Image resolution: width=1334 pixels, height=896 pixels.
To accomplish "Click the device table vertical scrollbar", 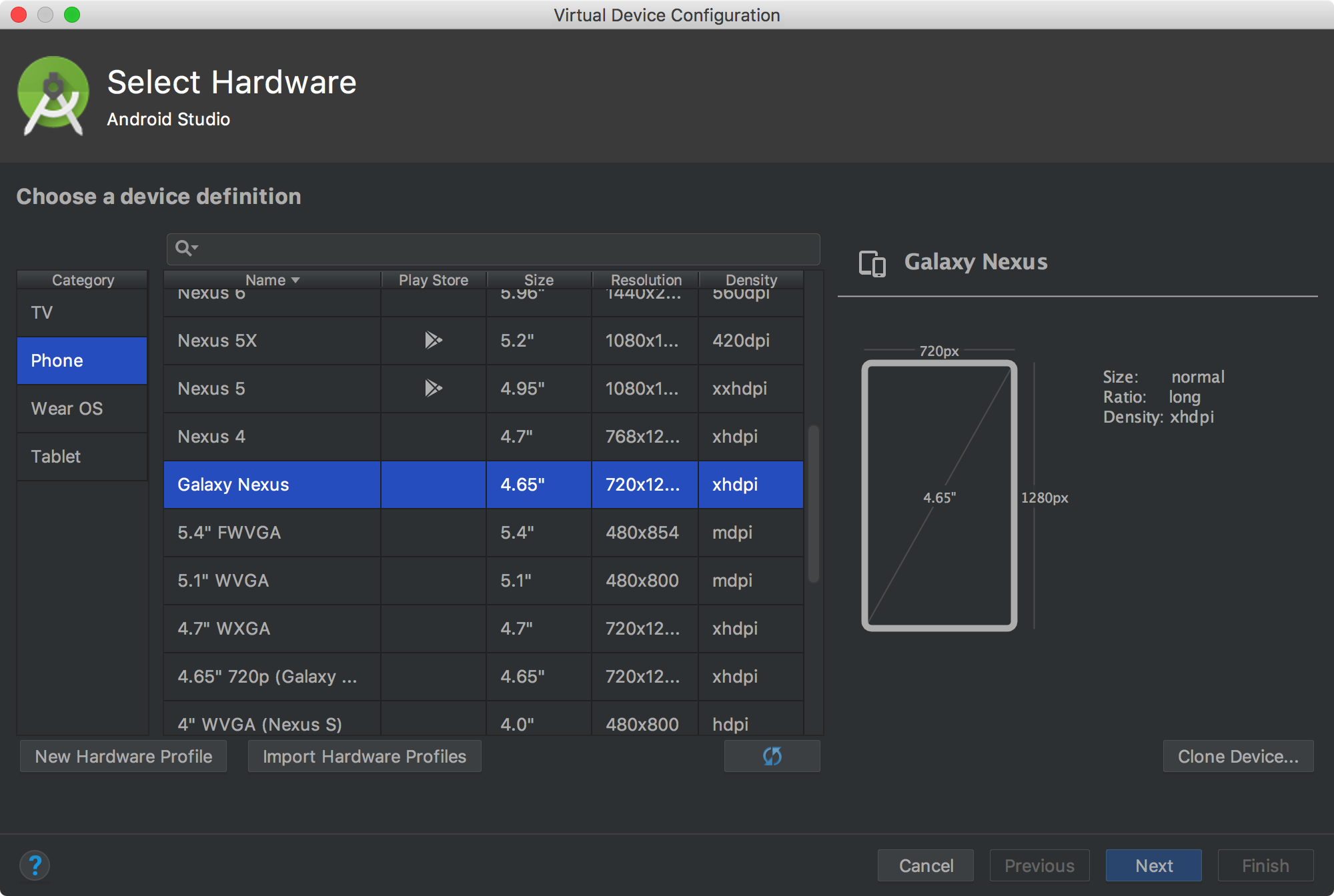I will (814, 504).
